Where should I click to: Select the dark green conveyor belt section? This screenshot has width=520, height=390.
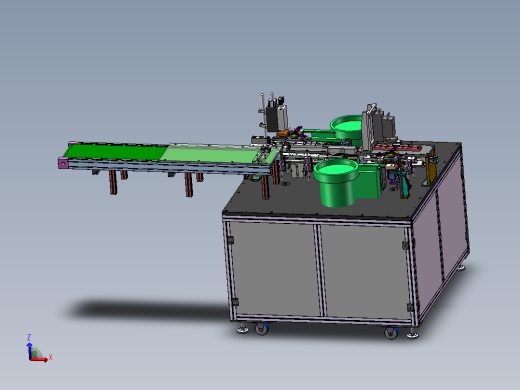tap(115, 151)
